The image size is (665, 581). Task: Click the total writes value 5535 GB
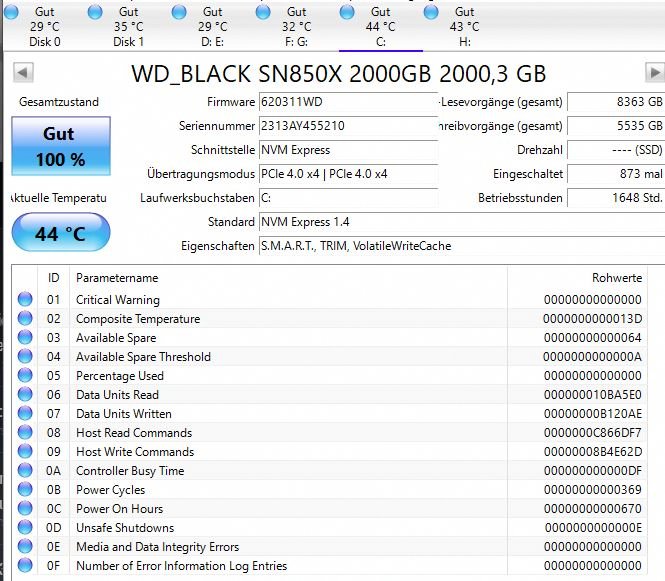tap(616, 126)
